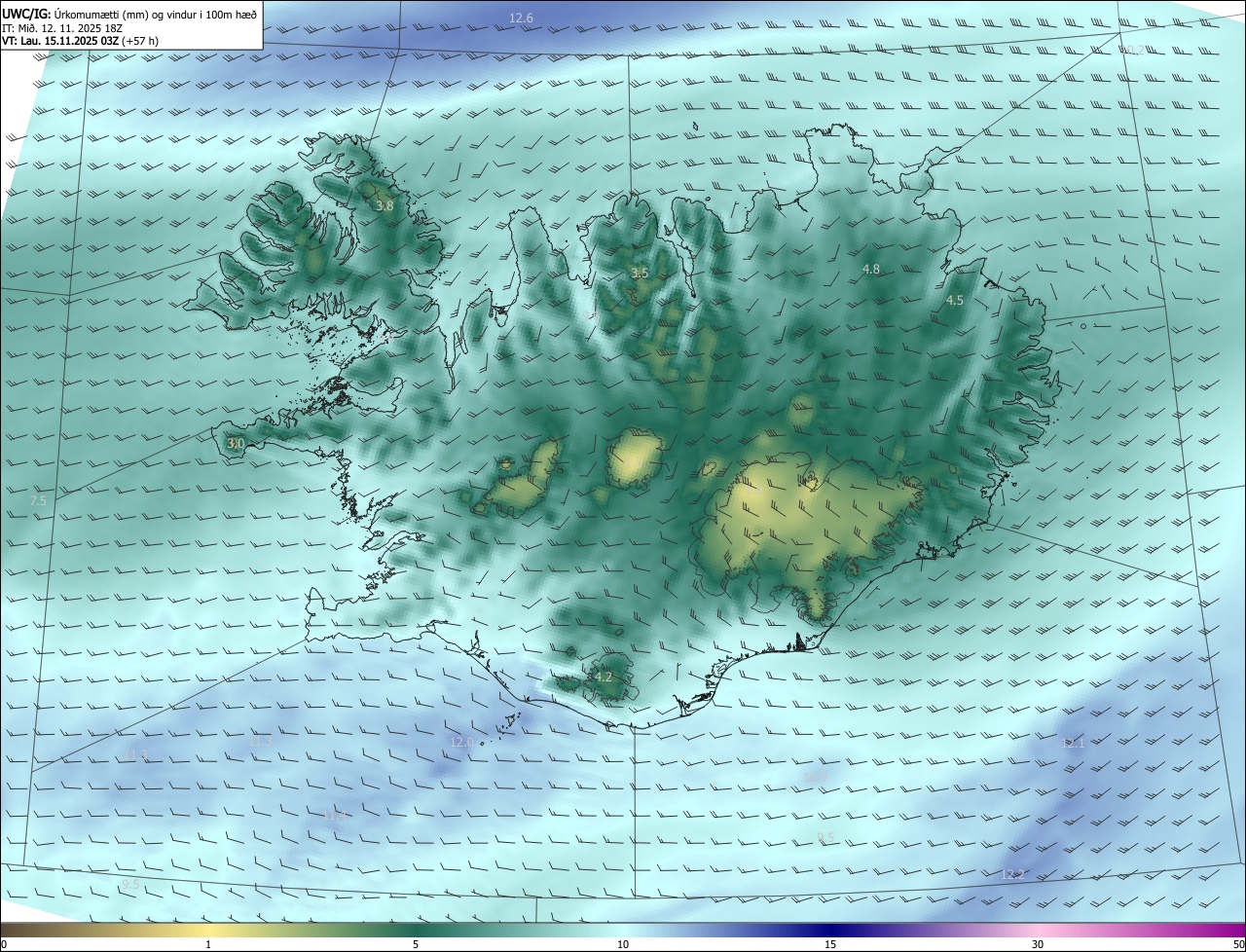Select the faint 10.9 value label

point(816,777)
